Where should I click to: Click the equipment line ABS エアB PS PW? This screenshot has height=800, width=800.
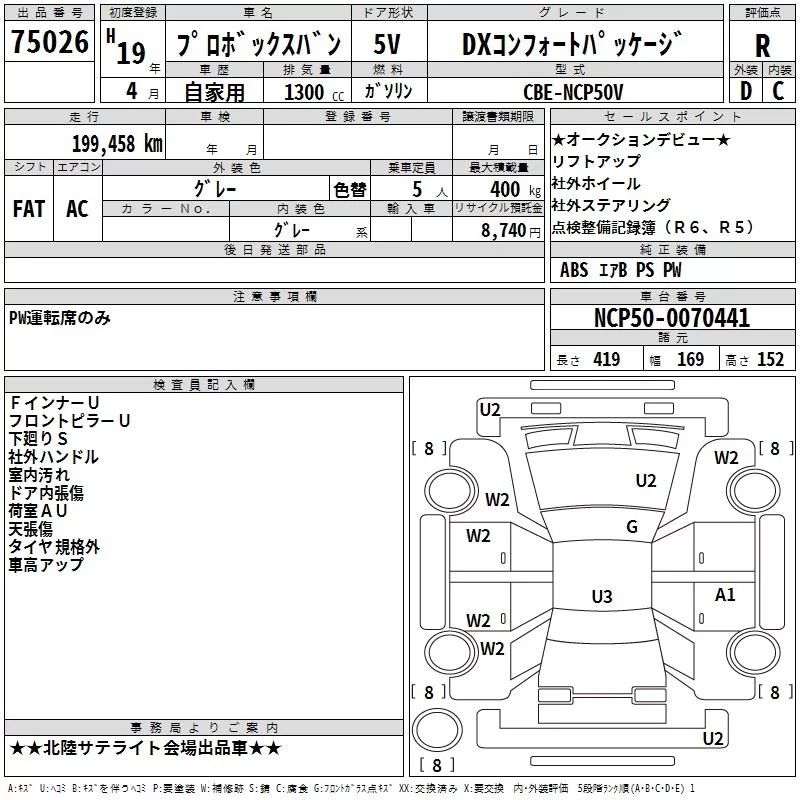(620, 270)
